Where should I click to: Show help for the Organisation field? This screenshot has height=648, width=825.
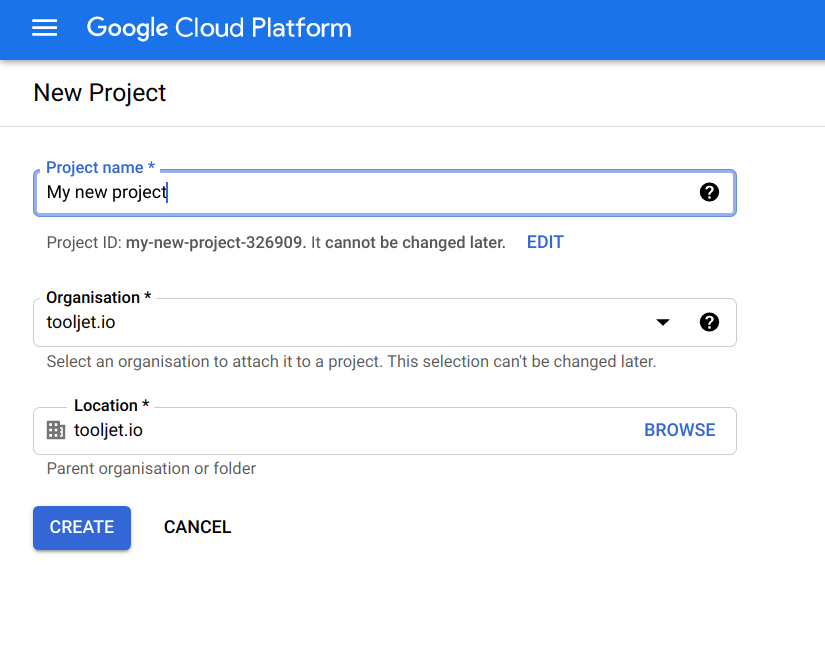[x=709, y=322]
